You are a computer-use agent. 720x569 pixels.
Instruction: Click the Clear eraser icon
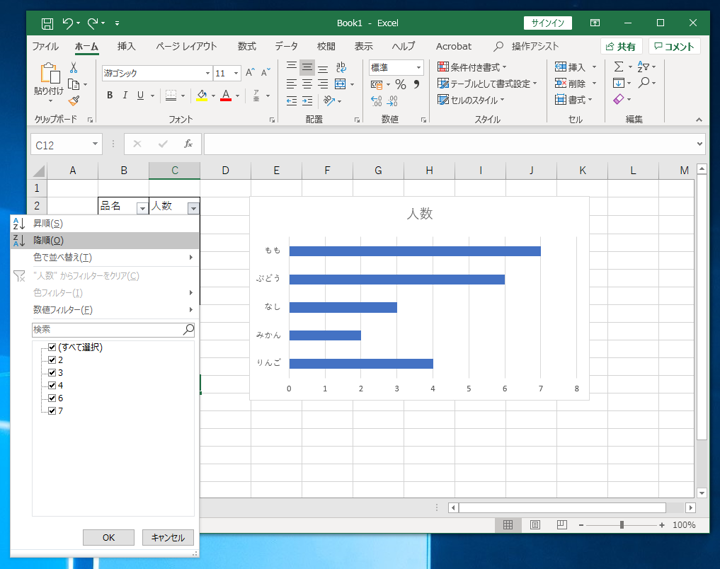(x=619, y=99)
